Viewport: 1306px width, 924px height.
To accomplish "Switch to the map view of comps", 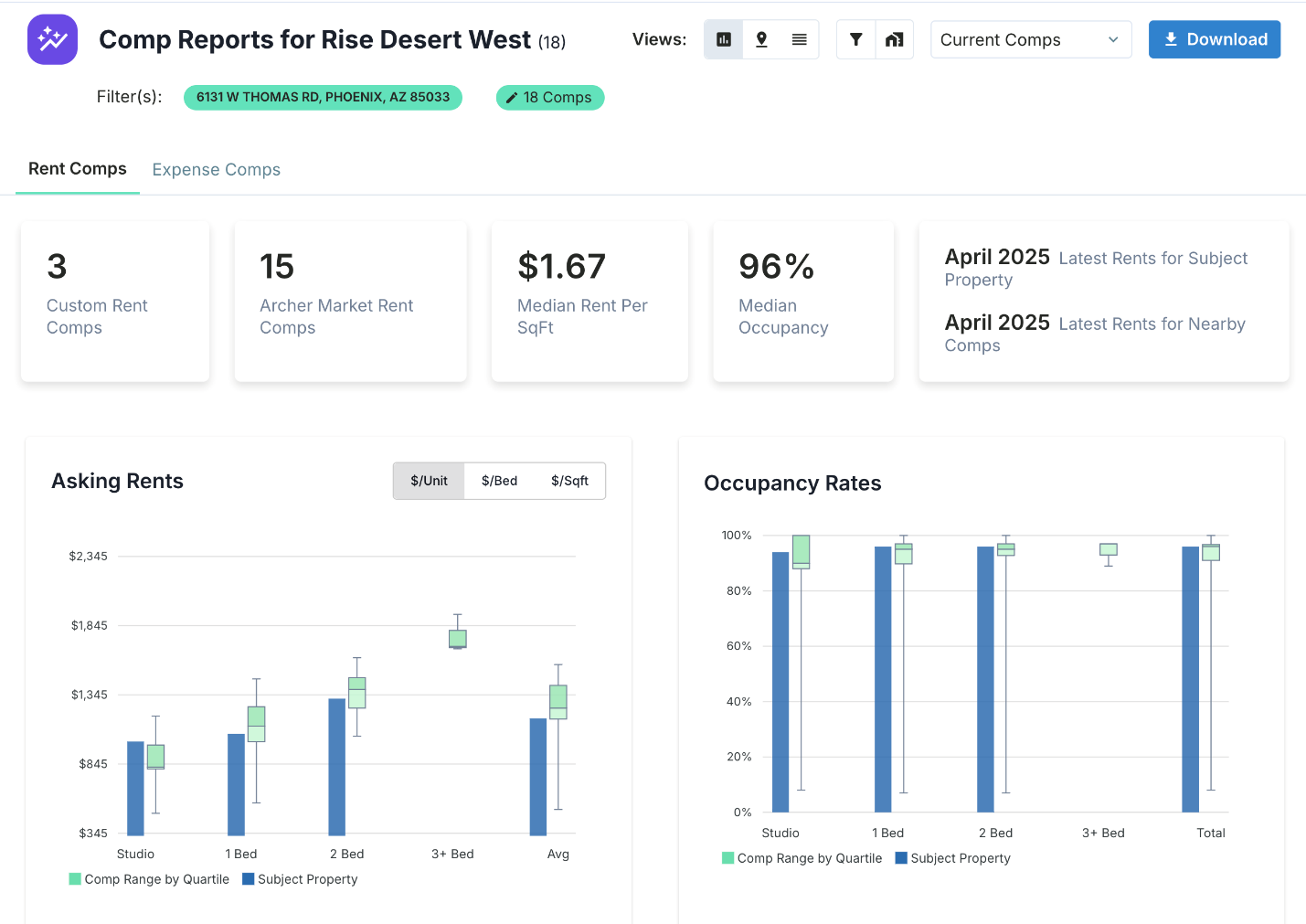I will (x=761, y=38).
